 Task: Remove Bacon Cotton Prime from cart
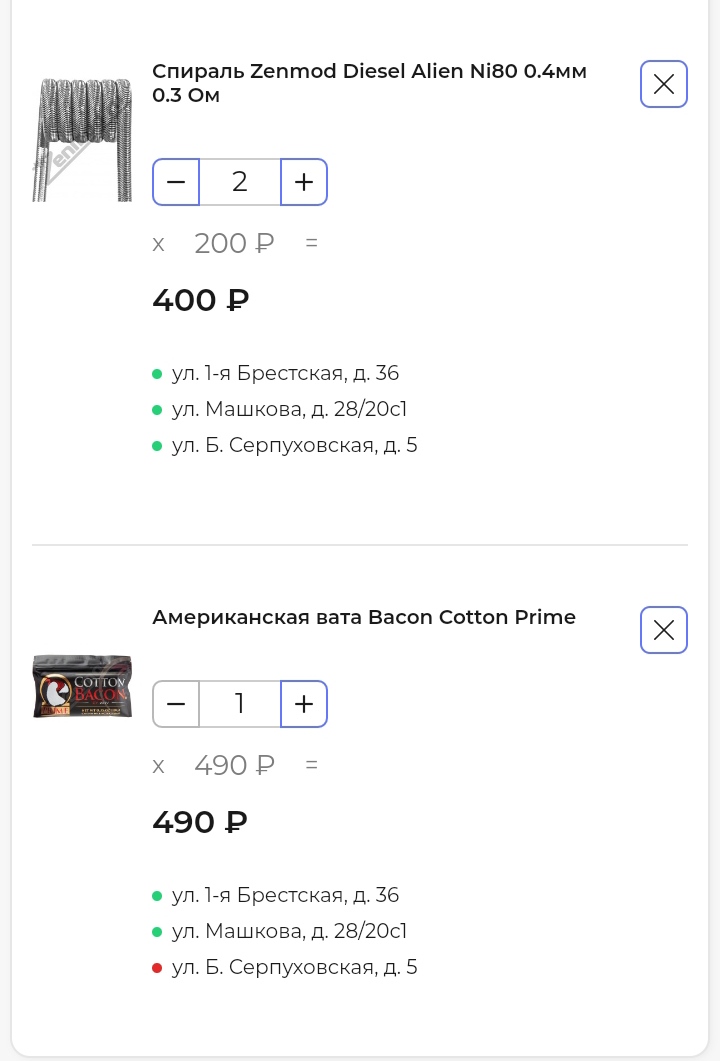click(664, 630)
